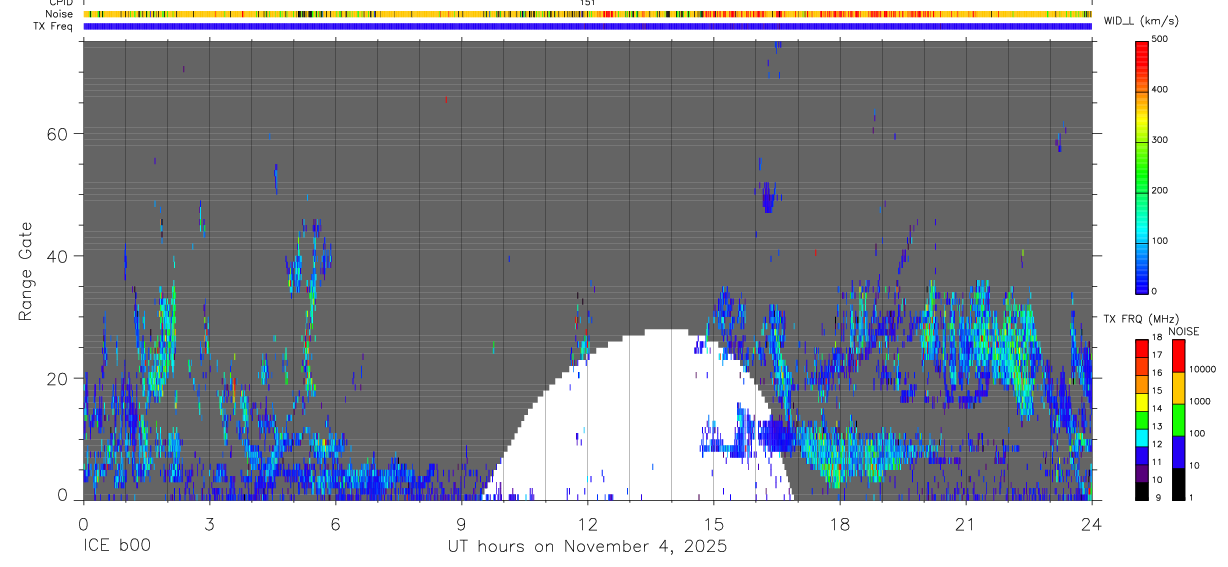Click the 300 tick on spectral width scale
This screenshot has width=1228, height=567.
[1160, 140]
